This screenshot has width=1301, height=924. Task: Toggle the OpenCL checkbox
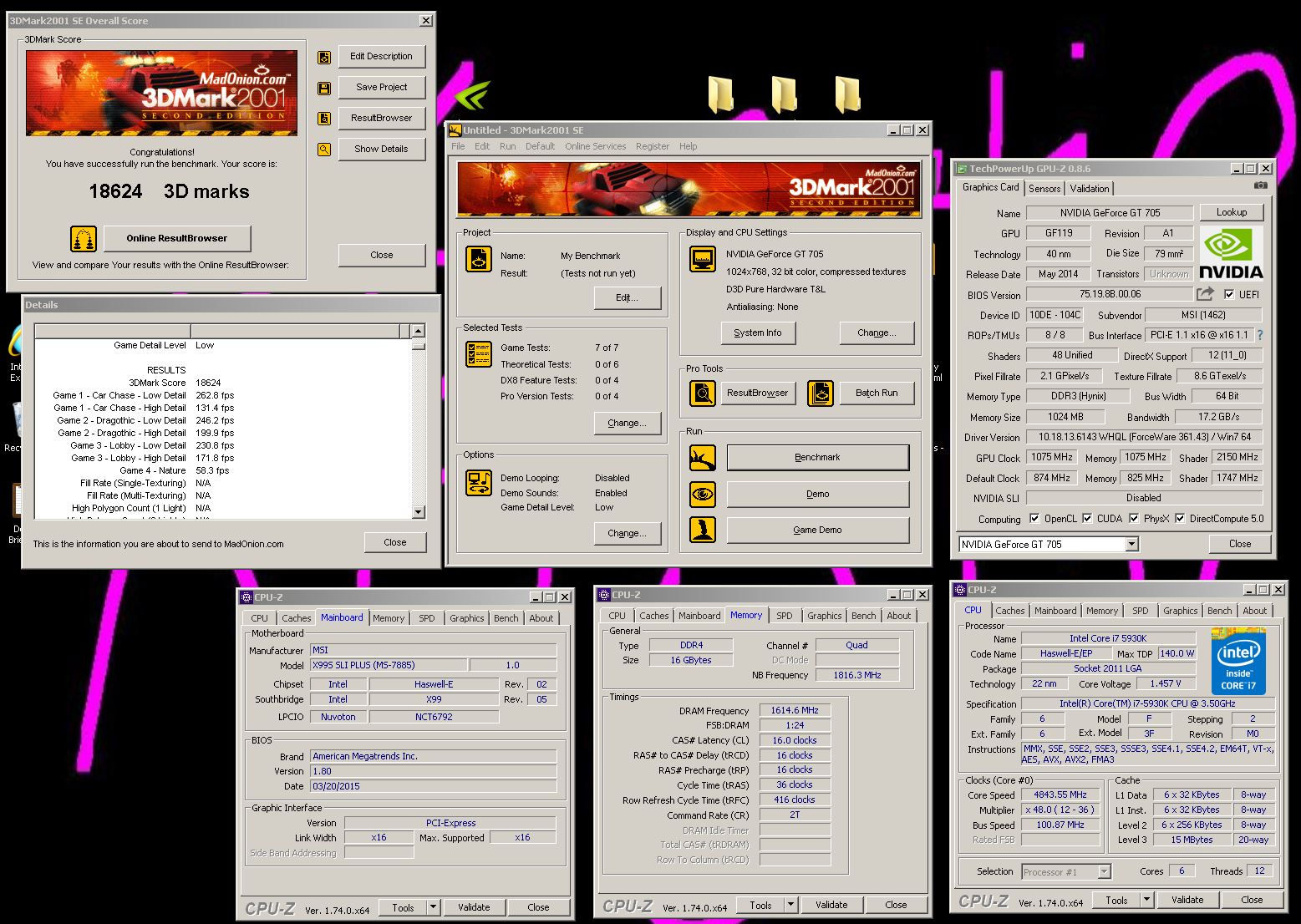click(1034, 518)
